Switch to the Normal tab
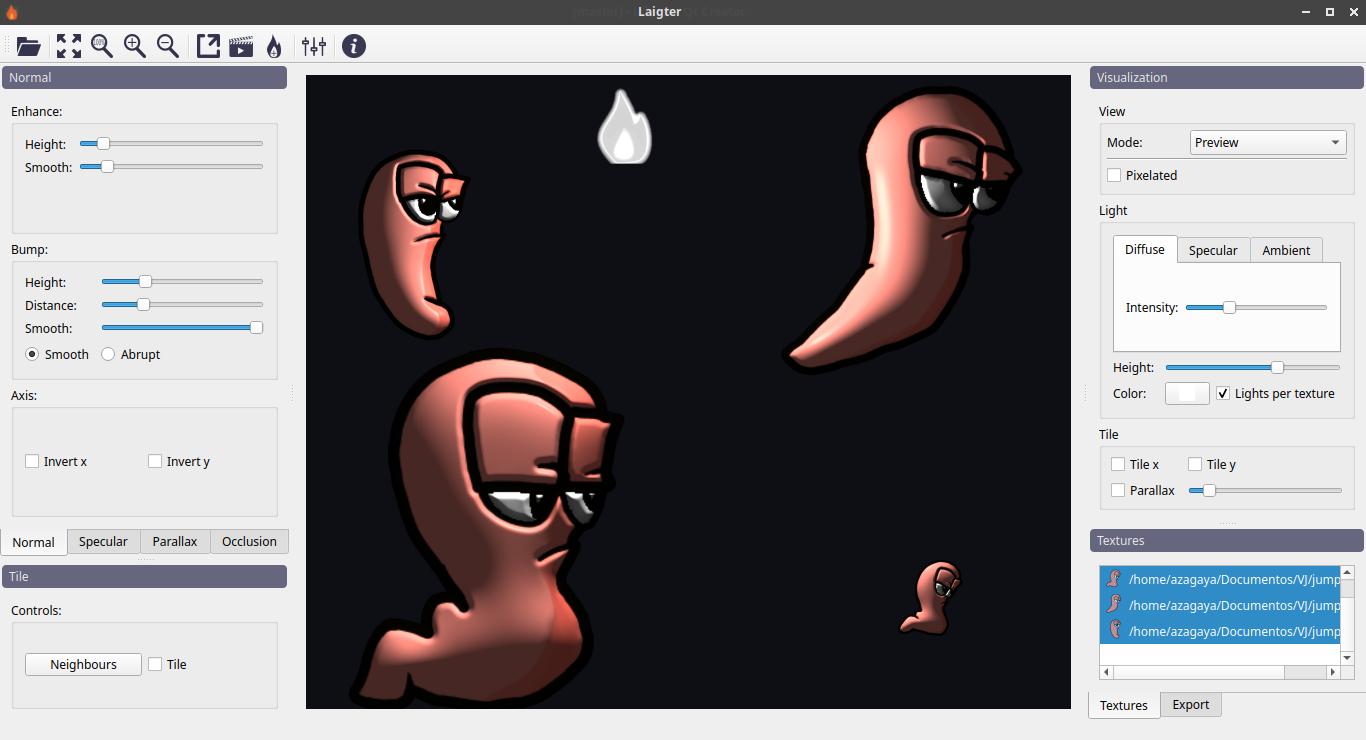This screenshot has height=740, width=1366. tap(33, 542)
